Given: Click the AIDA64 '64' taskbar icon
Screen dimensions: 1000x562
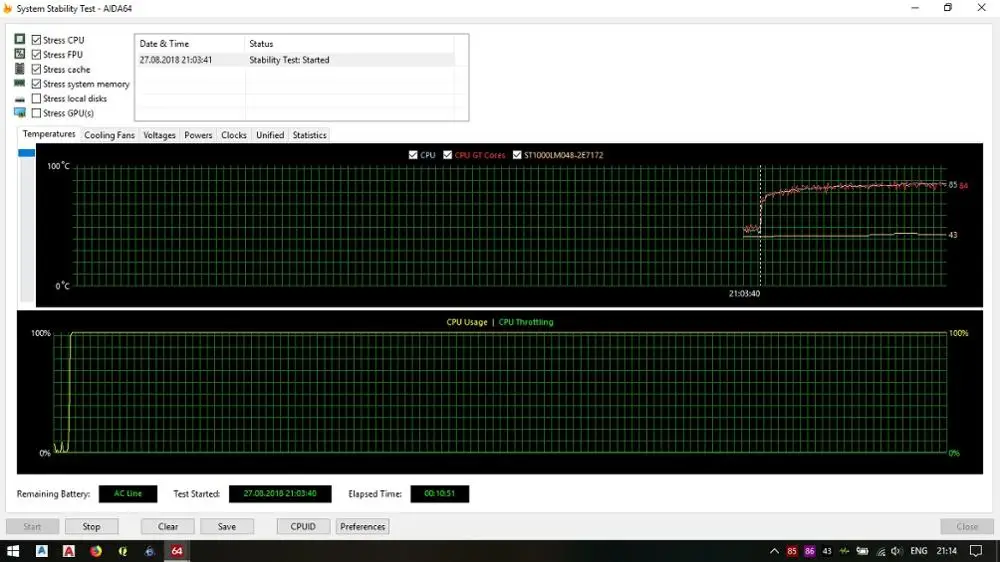Looking at the screenshot, I should [177, 551].
